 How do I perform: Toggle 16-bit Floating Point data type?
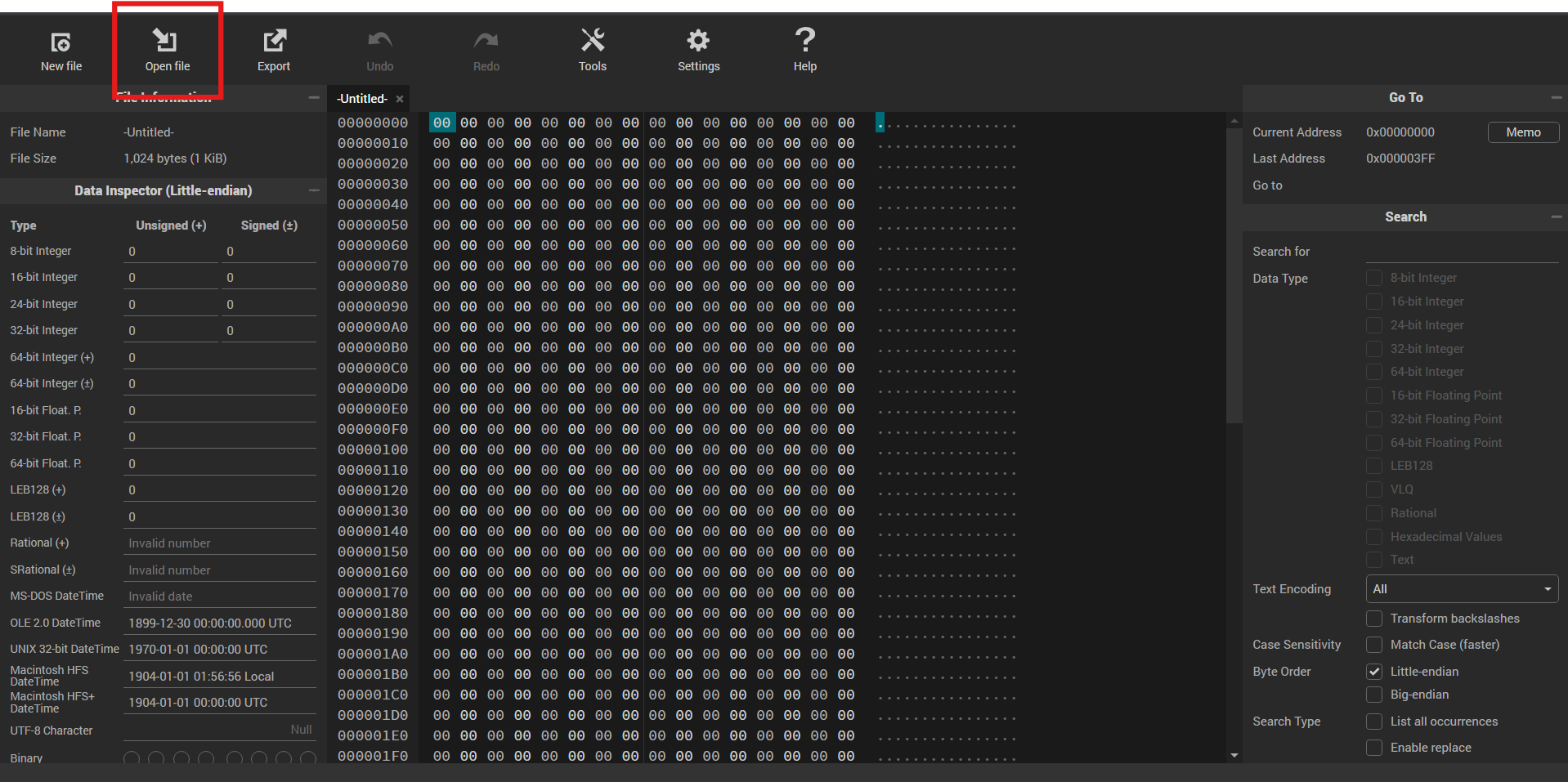[1374, 395]
